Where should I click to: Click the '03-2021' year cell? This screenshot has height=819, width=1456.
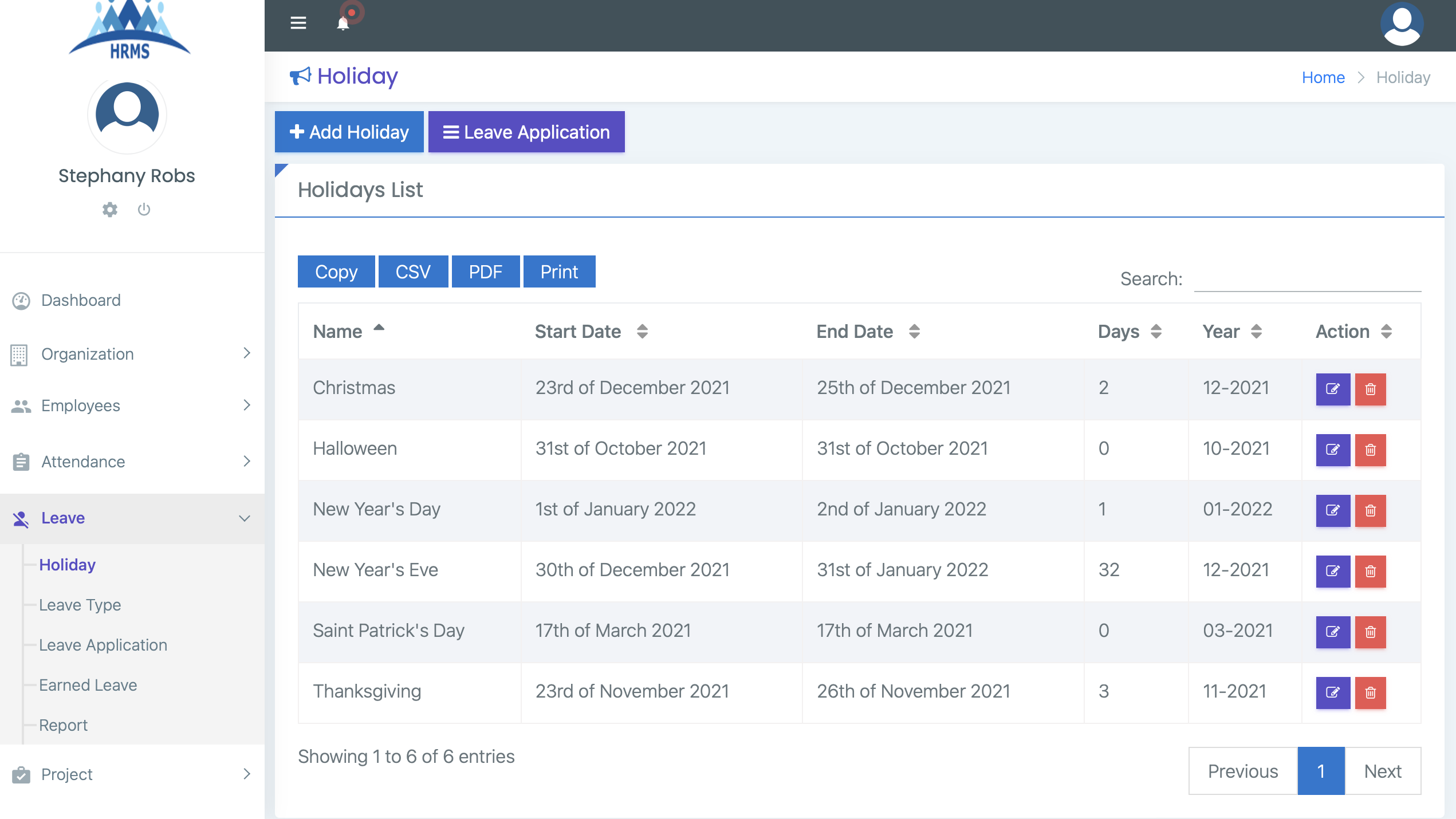1245,632
